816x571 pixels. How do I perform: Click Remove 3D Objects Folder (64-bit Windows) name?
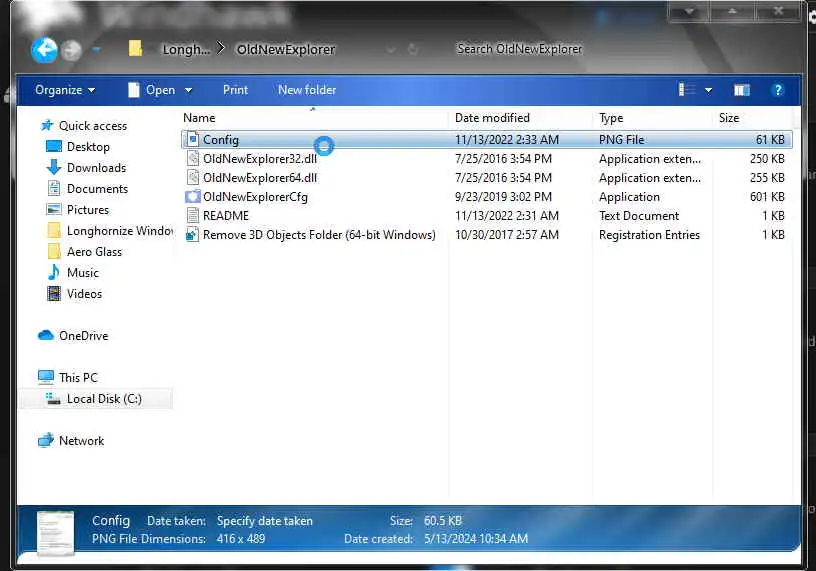click(x=319, y=235)
